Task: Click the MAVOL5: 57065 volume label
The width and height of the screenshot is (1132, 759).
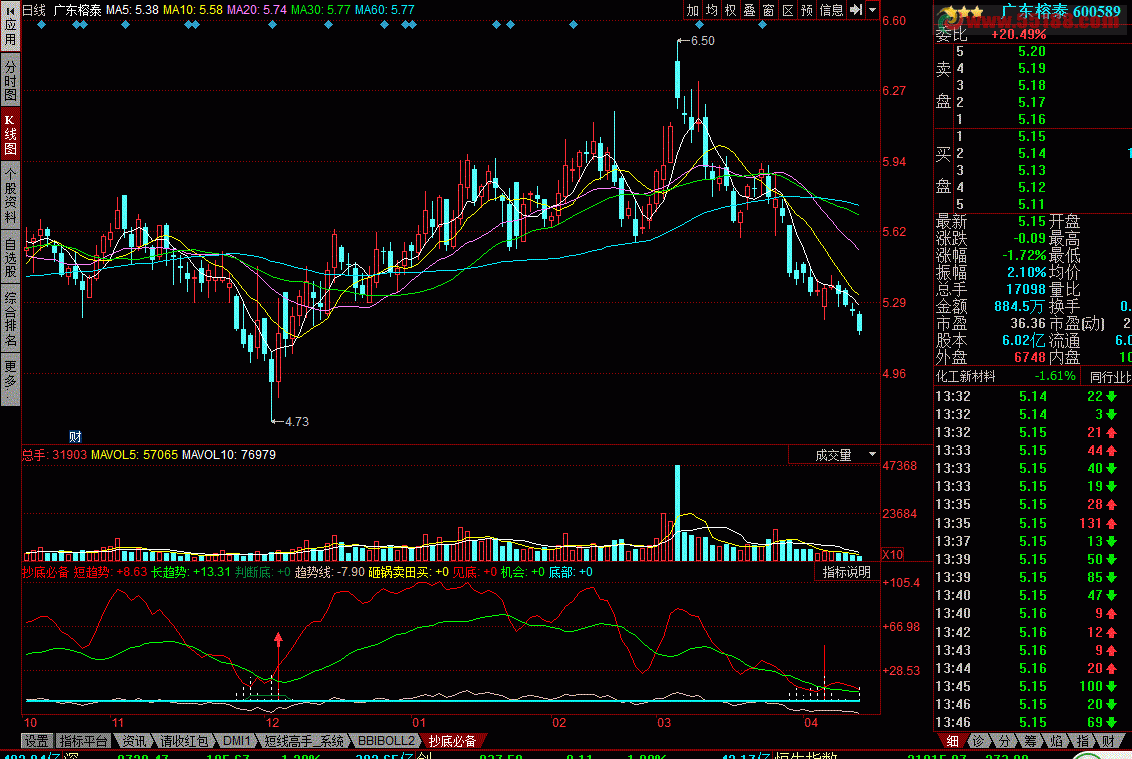Action: (134, 455)
